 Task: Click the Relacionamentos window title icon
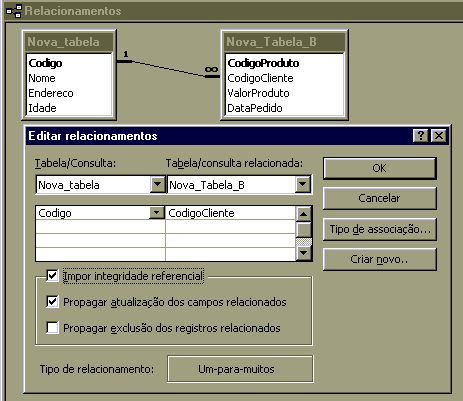[x=14, y=11]
